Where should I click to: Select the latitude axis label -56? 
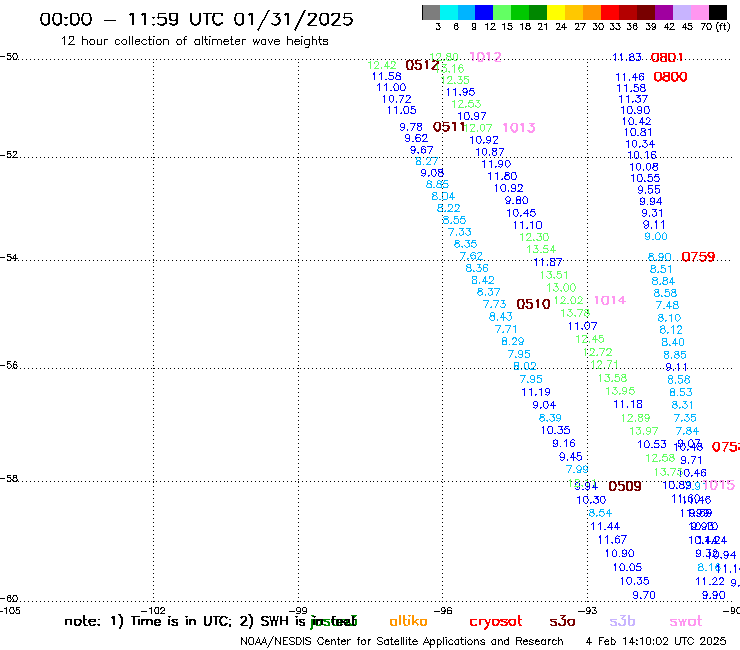(9, 365)
